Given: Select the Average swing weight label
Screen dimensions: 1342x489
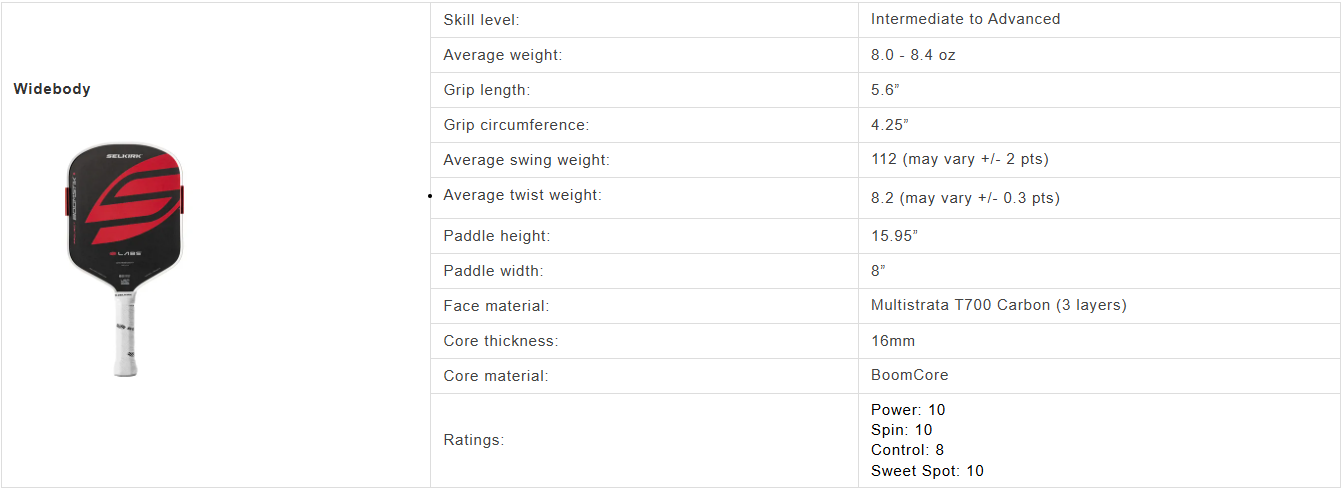Looking at the screenshot, I should (x=526, y=160).
